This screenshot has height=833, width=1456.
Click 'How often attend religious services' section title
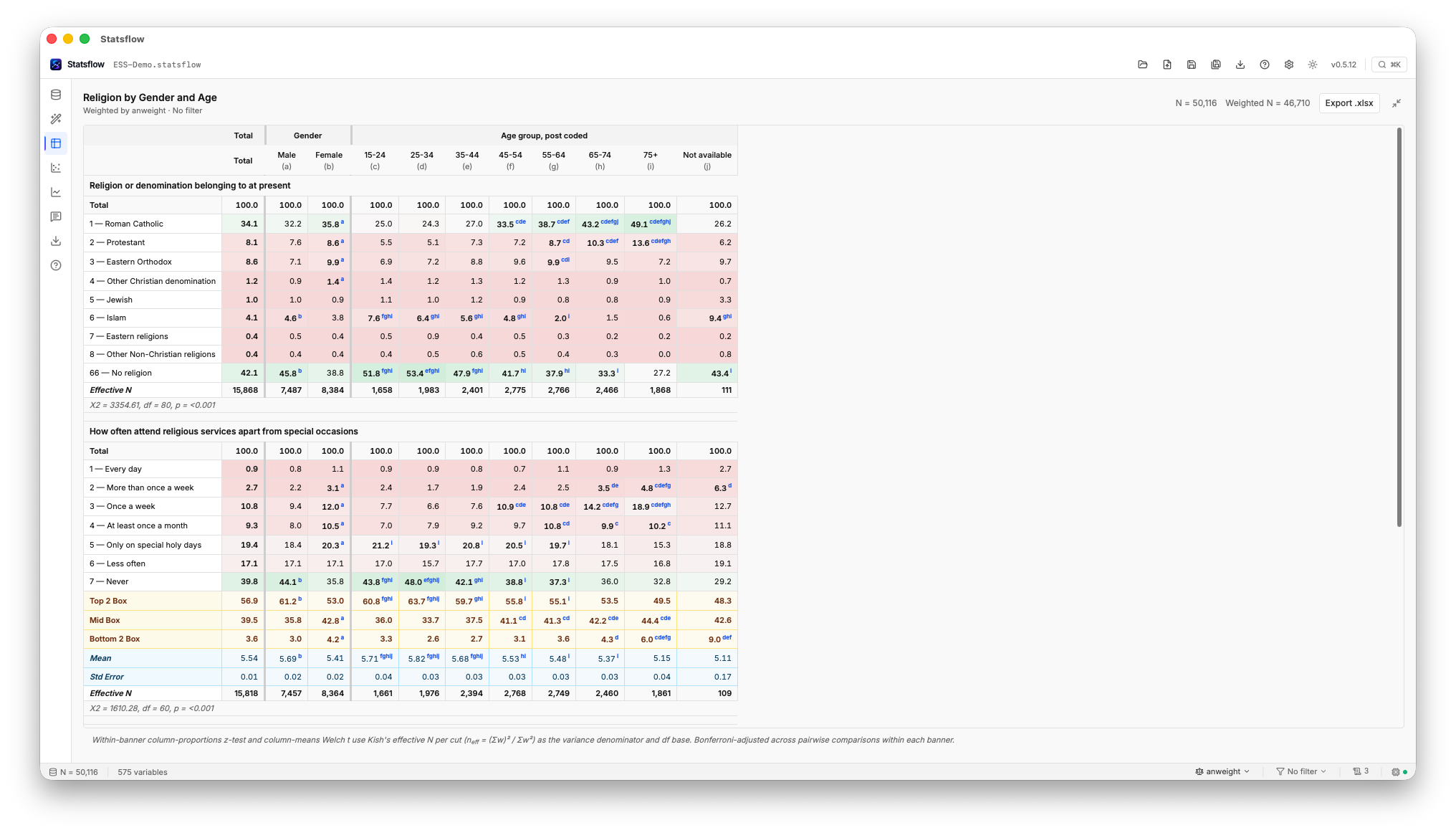[224, 432]
